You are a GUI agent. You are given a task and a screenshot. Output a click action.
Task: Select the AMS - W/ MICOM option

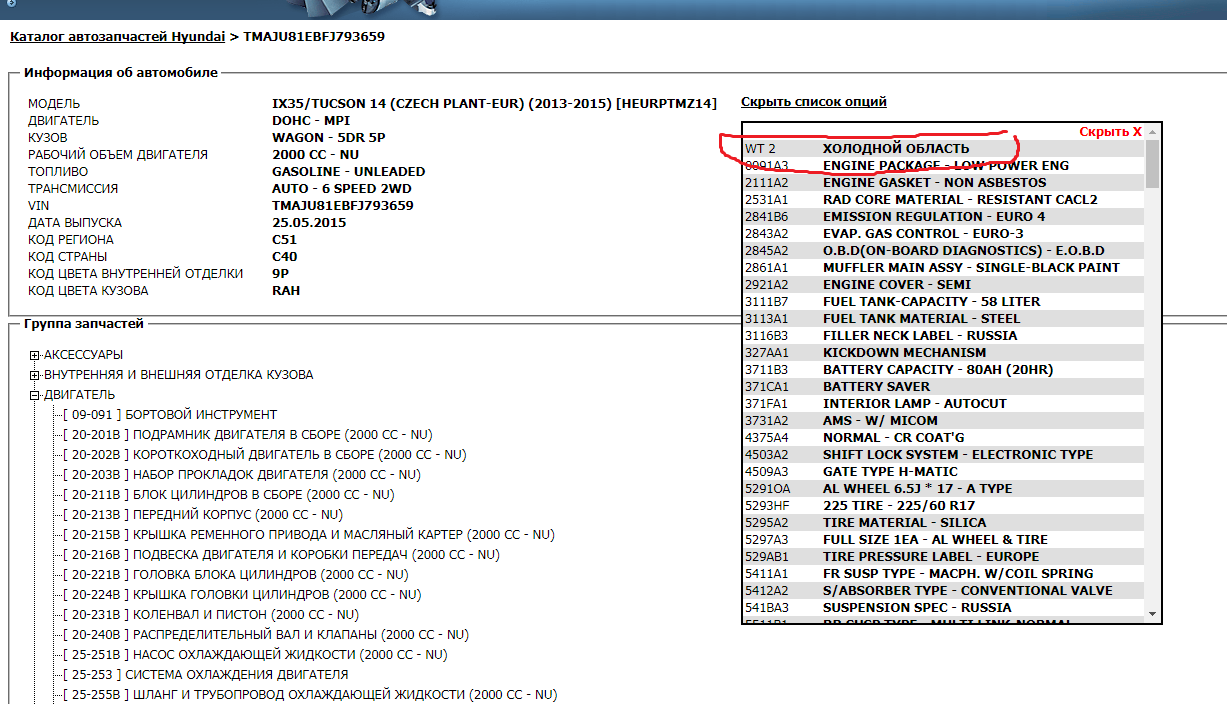click(944, 421)
